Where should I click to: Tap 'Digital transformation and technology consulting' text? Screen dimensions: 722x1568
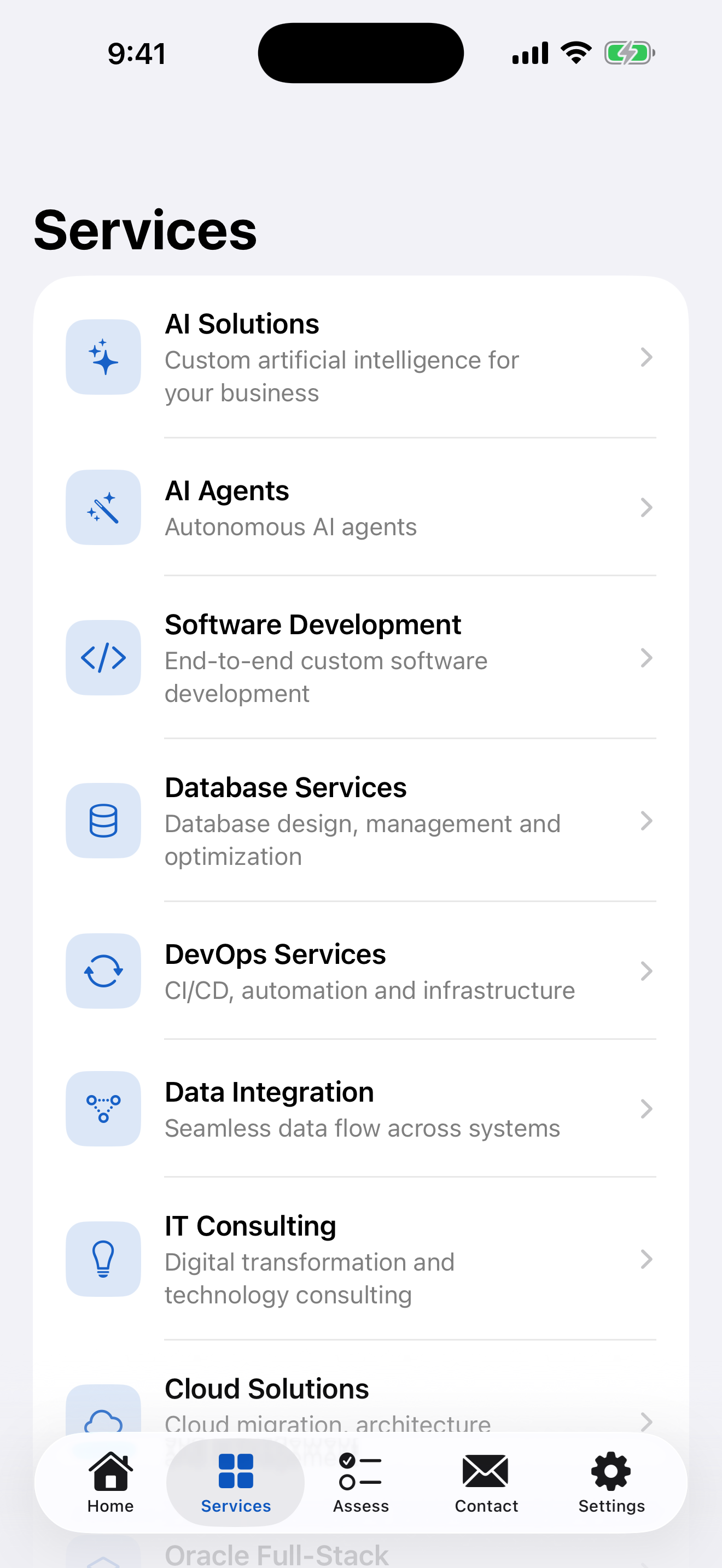[x=309, y=1279]
